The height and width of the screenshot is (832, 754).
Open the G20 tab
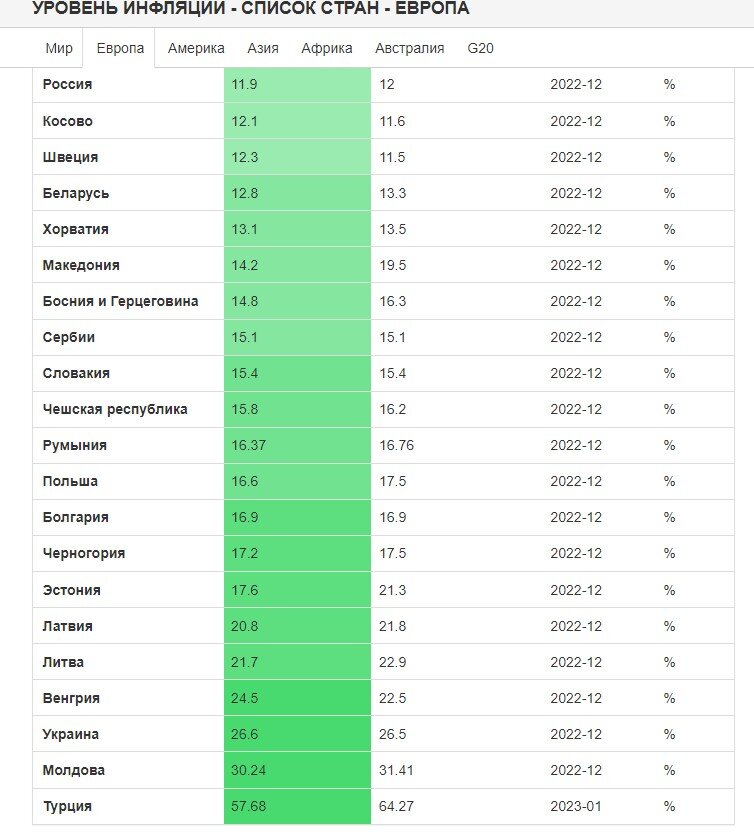click(x=480, y=48)
